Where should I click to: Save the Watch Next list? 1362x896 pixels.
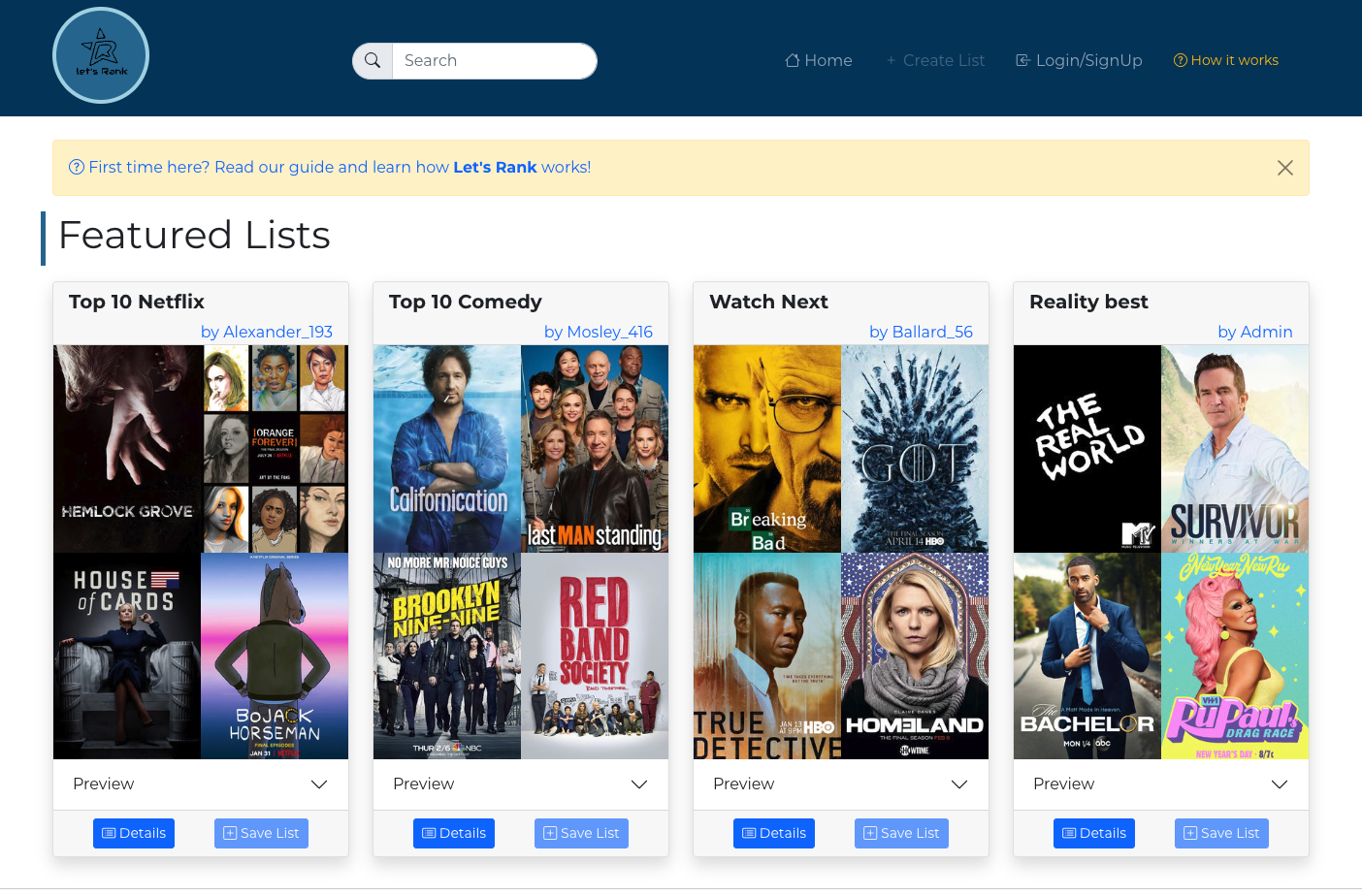point(901,833)
